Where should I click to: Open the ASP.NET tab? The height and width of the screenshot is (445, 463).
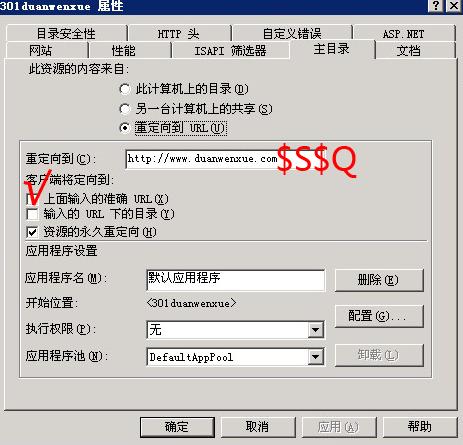[x=404, y=33]
